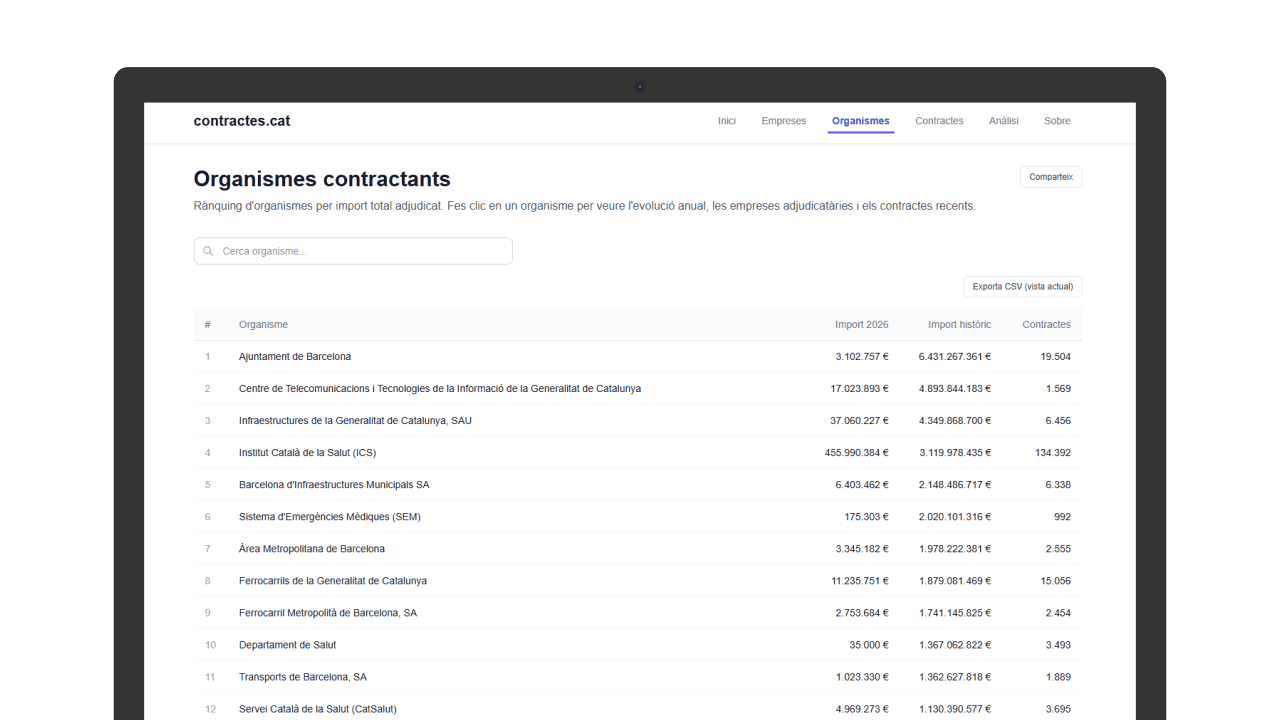Click Exporta CSV (vista actual) button
The height and width of the screenshot is (720, 1280).
pyautogui.click(x=1022, y=286)
